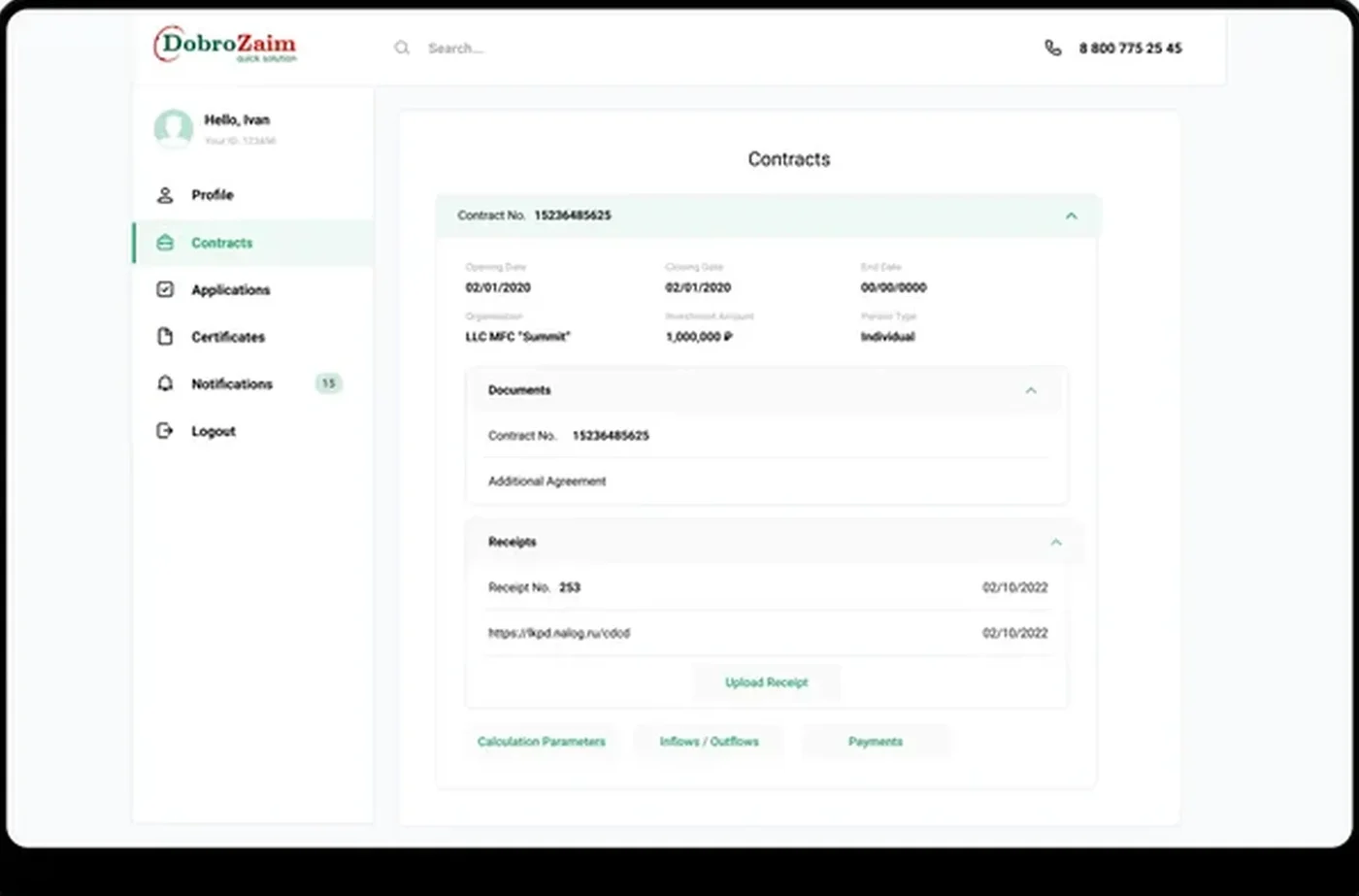The height and width of the screenshot is (896, 1359).
Task: Click the organization LLC MFC "Summit"
Action: pos(518,337)
